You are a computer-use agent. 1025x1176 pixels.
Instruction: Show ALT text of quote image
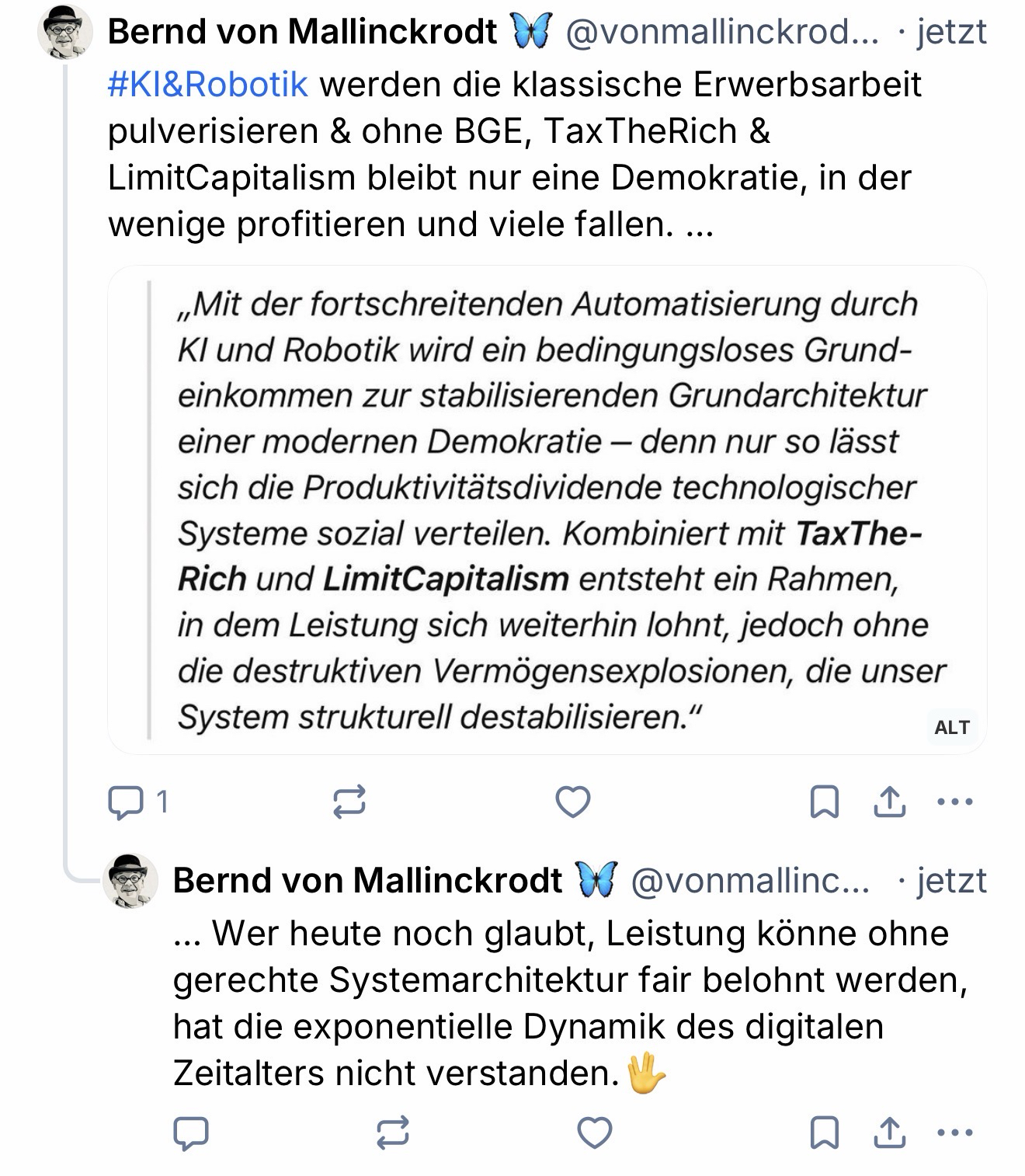point(952,728)
